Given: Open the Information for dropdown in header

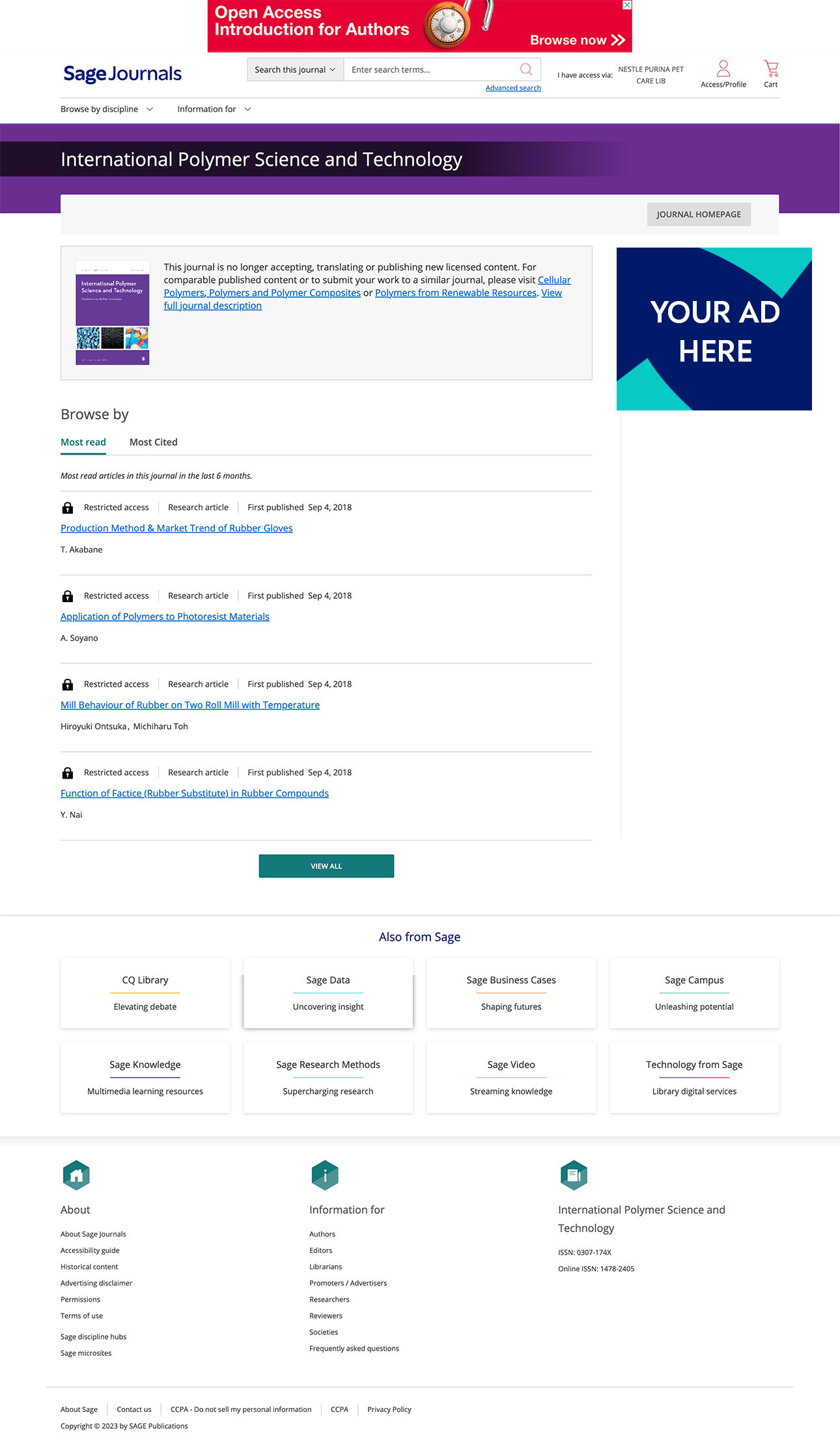Looking at the screenshot, I should [214, 109].
